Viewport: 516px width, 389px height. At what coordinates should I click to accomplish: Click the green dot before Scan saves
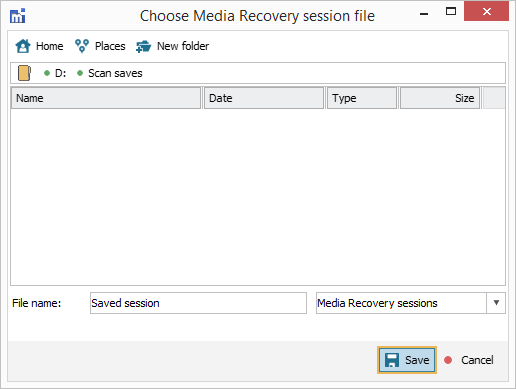(80, 73)
